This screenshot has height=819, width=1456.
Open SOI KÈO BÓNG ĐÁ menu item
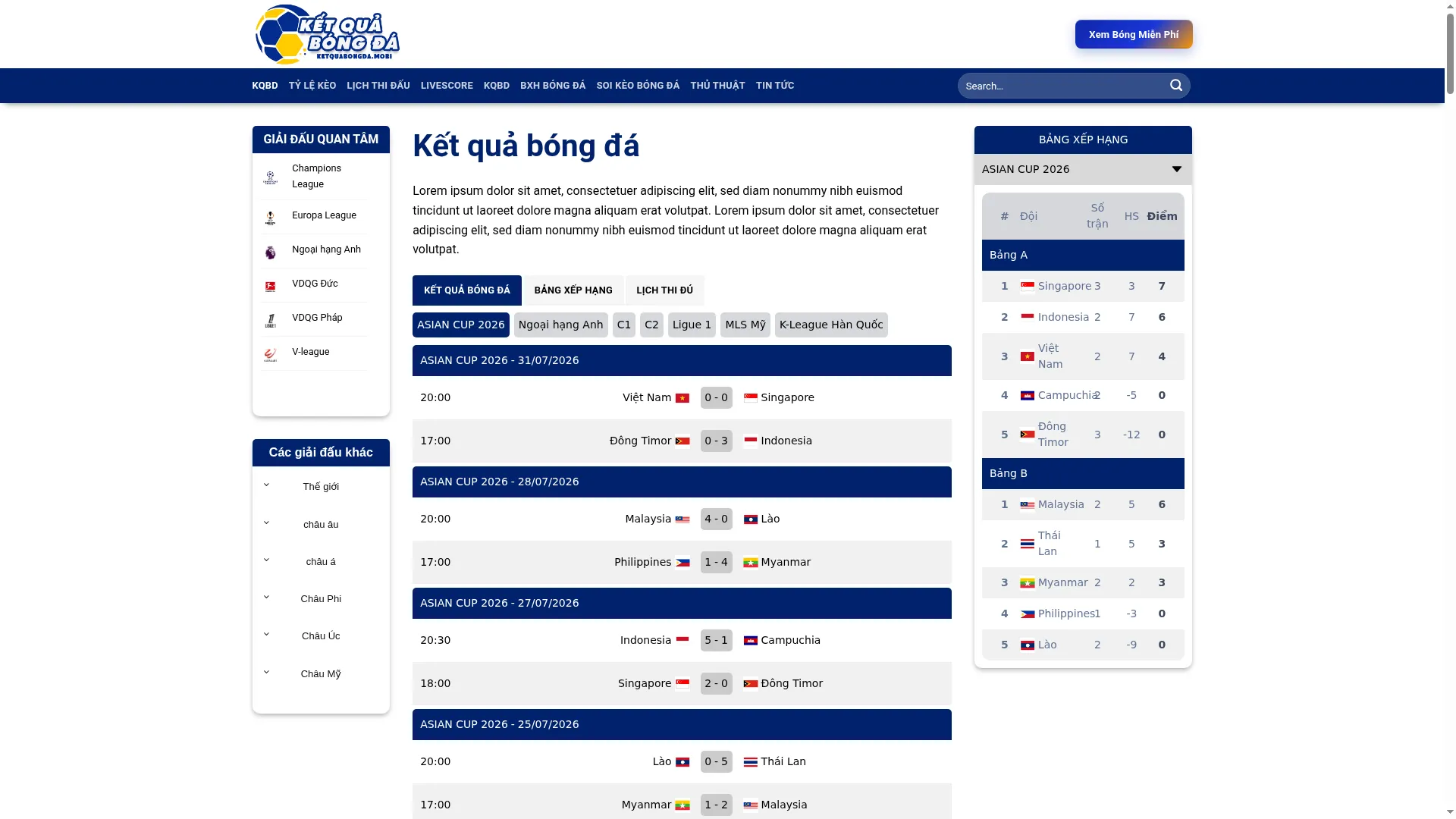638,86
